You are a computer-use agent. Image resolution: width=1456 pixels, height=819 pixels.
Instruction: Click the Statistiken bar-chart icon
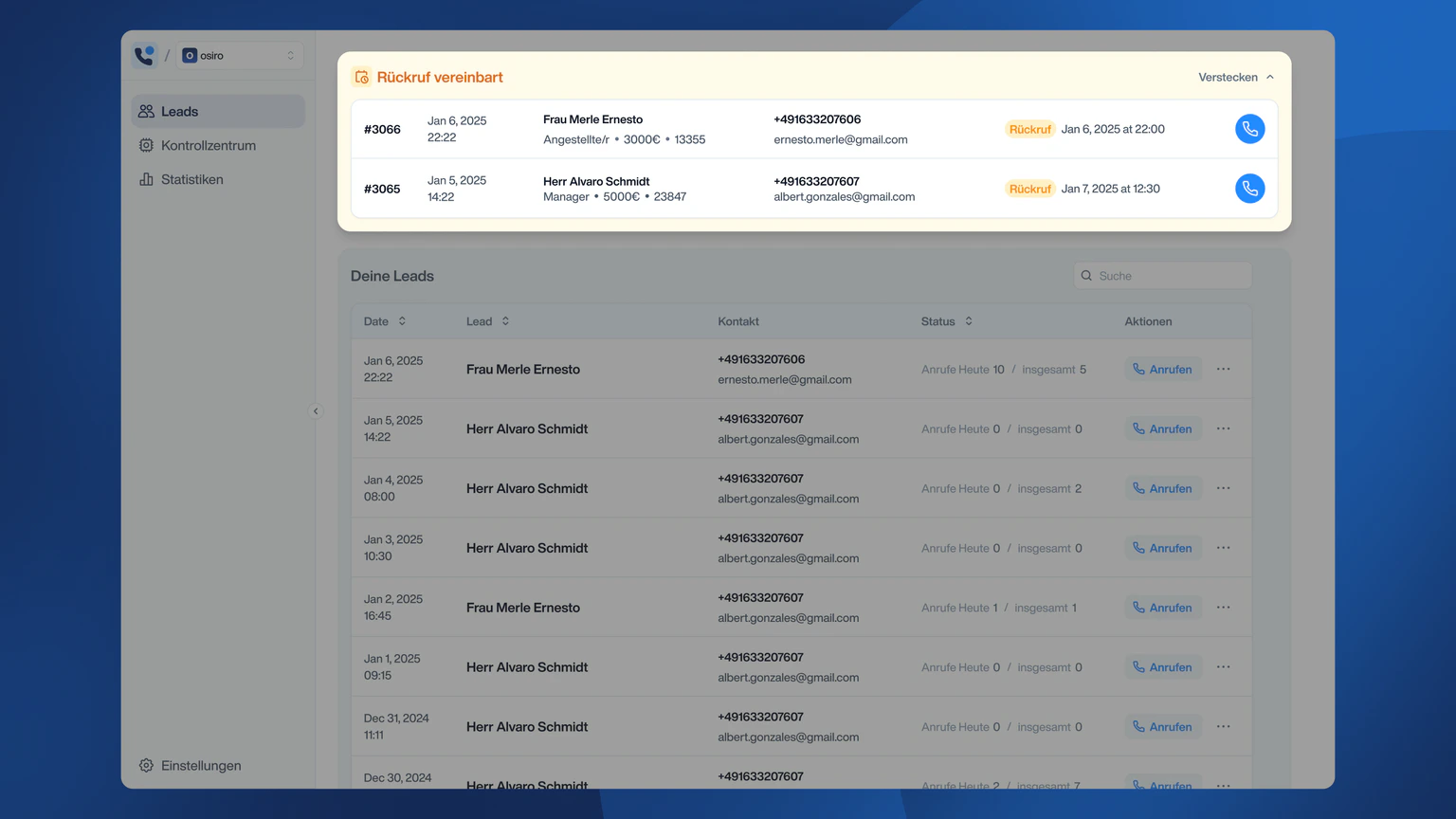pos(147,179)
